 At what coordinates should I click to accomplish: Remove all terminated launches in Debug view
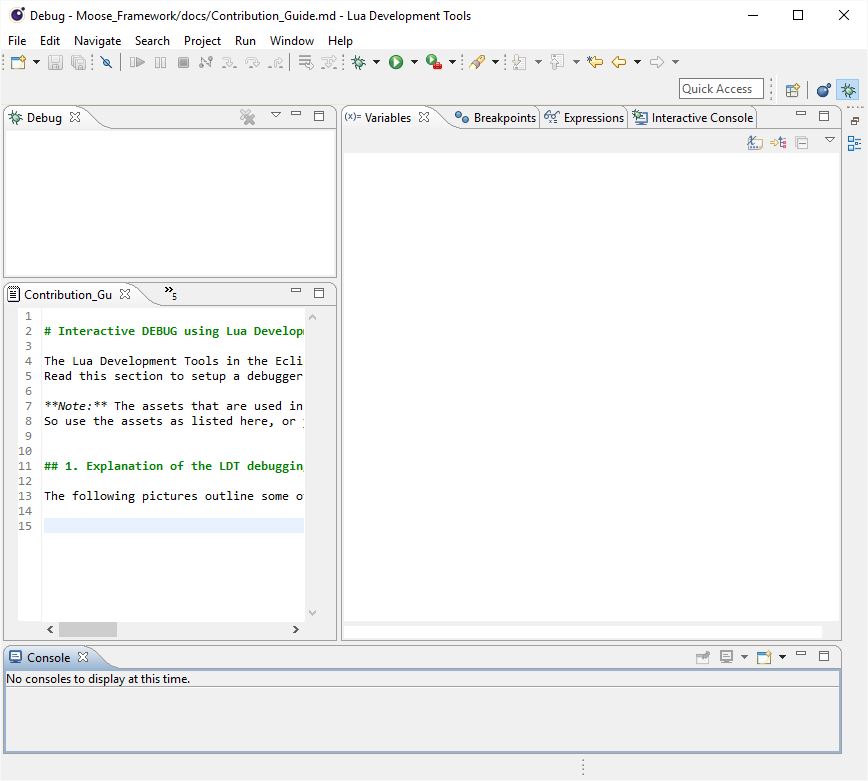[x=247, y=117]
